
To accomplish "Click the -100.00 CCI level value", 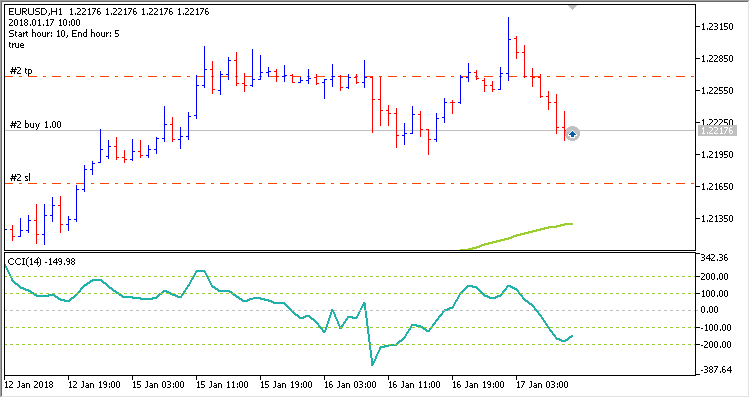I will click(x=716, y=328).
